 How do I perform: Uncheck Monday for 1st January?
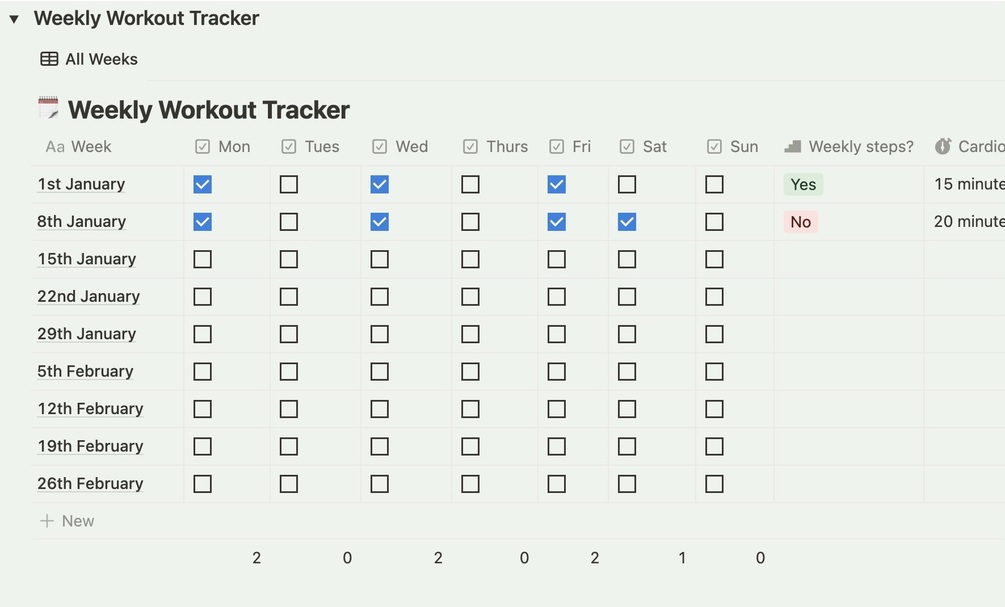click(203, 185)
